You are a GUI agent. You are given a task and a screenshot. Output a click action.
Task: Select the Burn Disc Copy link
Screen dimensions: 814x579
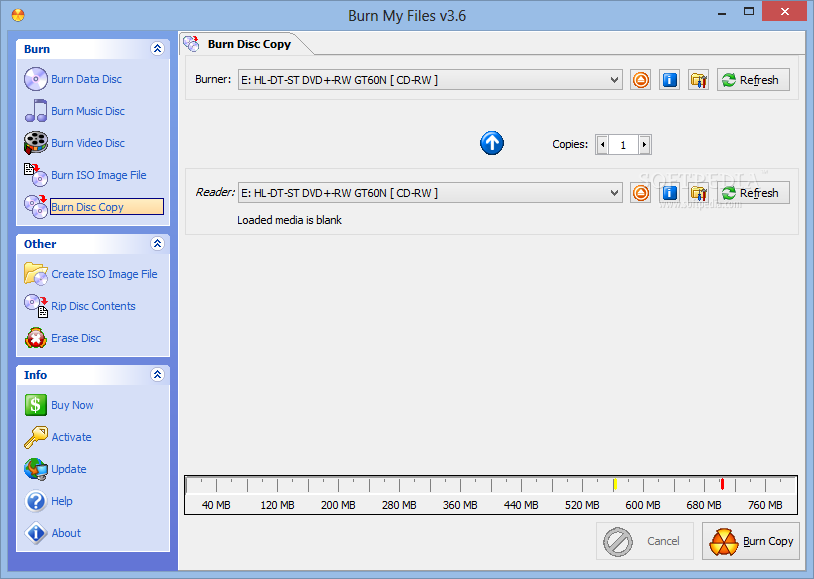(106, 207)
